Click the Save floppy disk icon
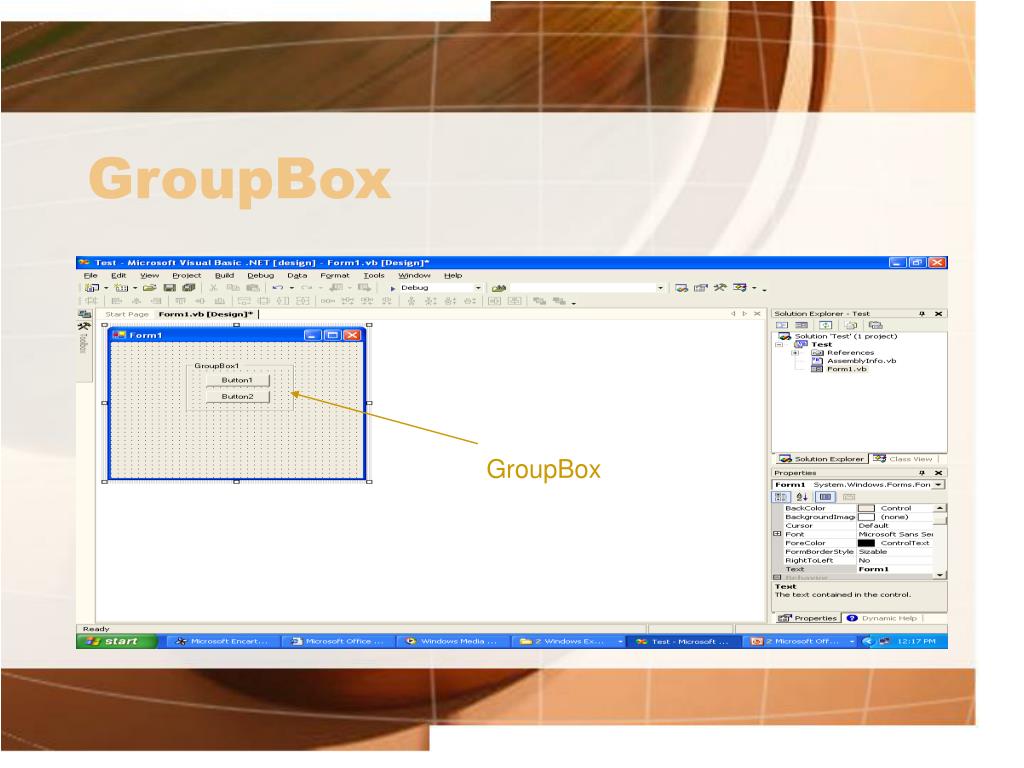 (x=169, y=288)
